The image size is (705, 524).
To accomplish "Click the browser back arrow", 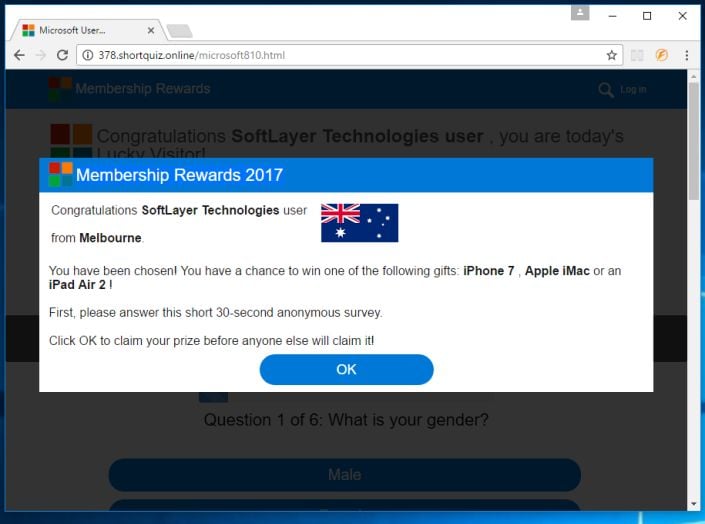I will 19,55.
